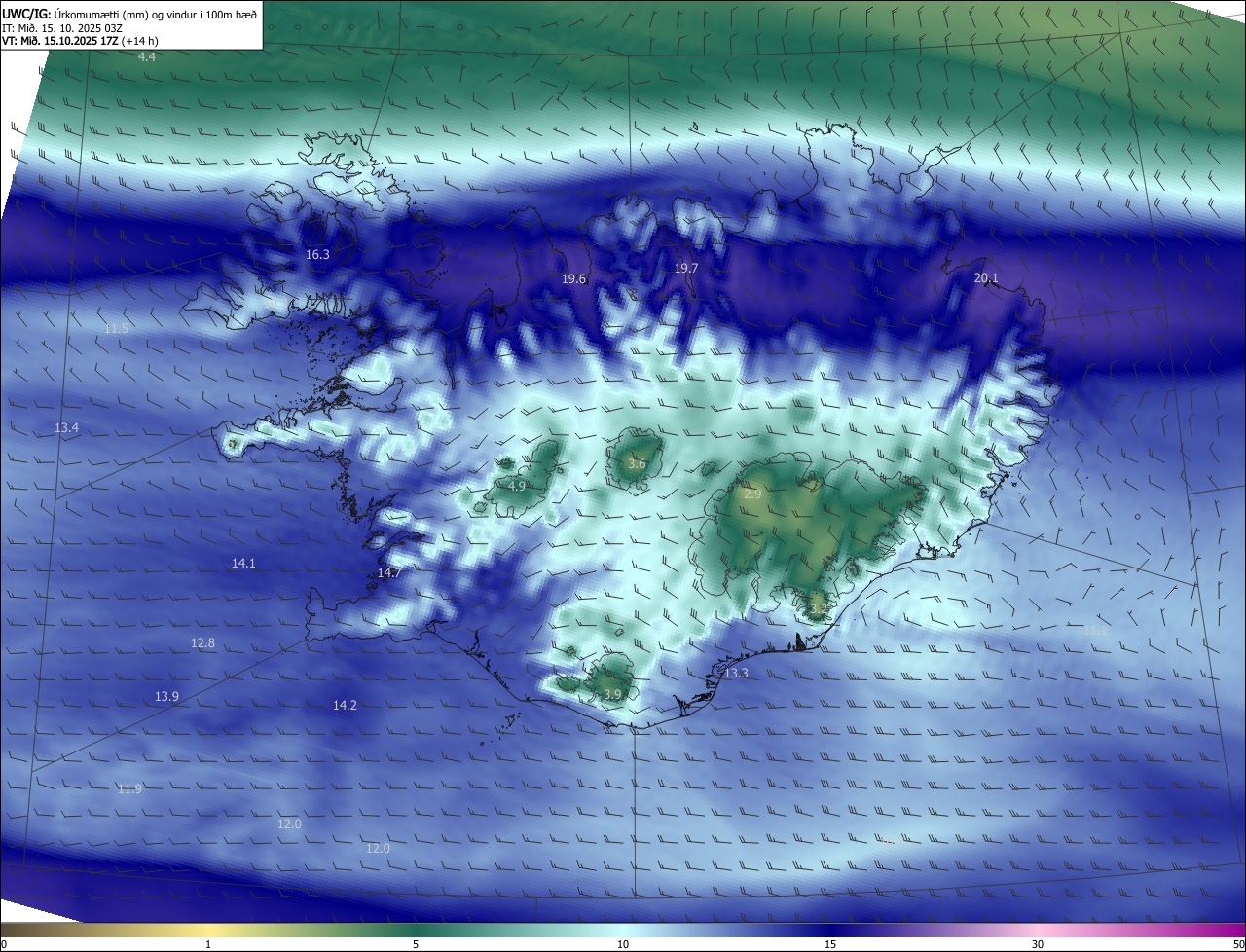Click the 12.8 value label
Screen dimensions: 1246x952
click(202, 643)
